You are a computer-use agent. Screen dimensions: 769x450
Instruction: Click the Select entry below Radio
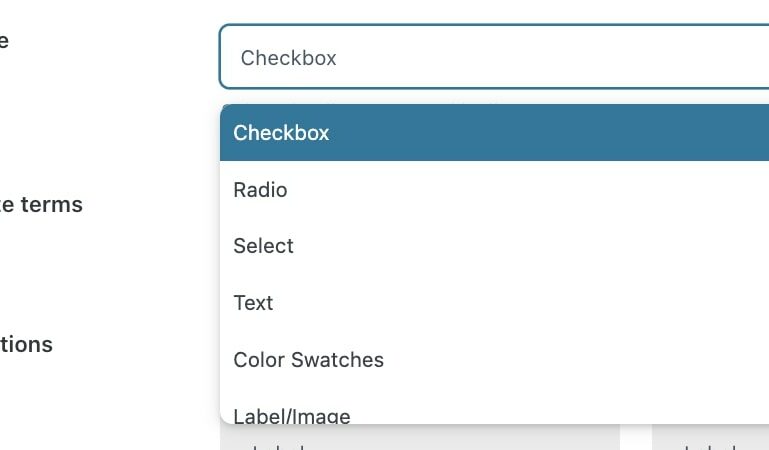coord(494,246)
